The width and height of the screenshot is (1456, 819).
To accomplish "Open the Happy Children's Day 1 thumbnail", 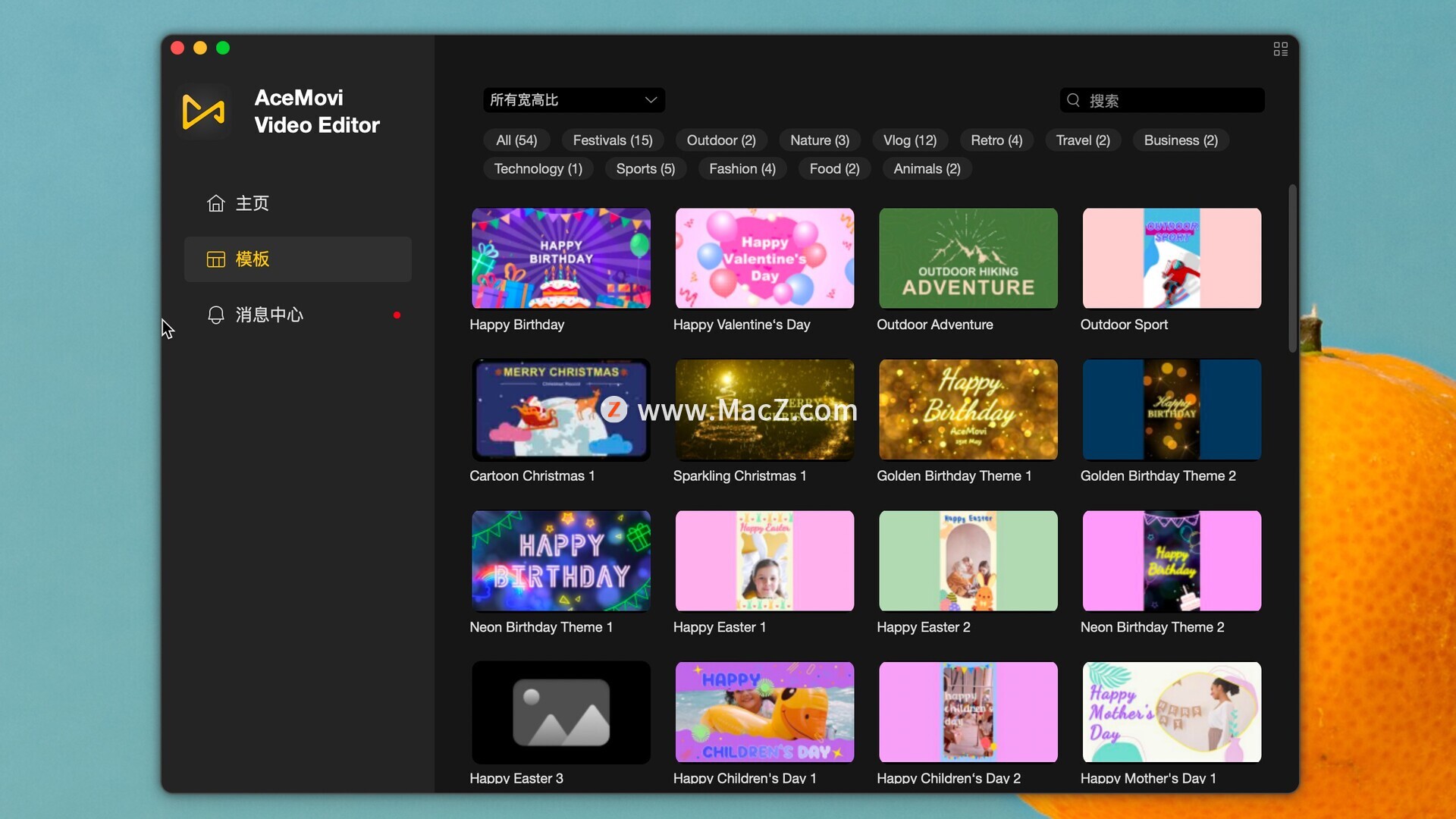I will click(x=764, y=712).
